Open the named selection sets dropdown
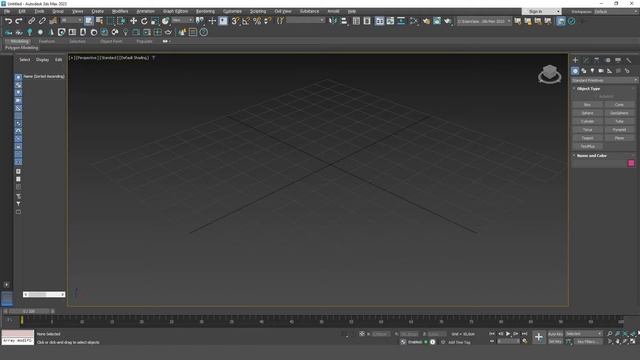Viewport: 640px width, 360px height. (306, 20)
